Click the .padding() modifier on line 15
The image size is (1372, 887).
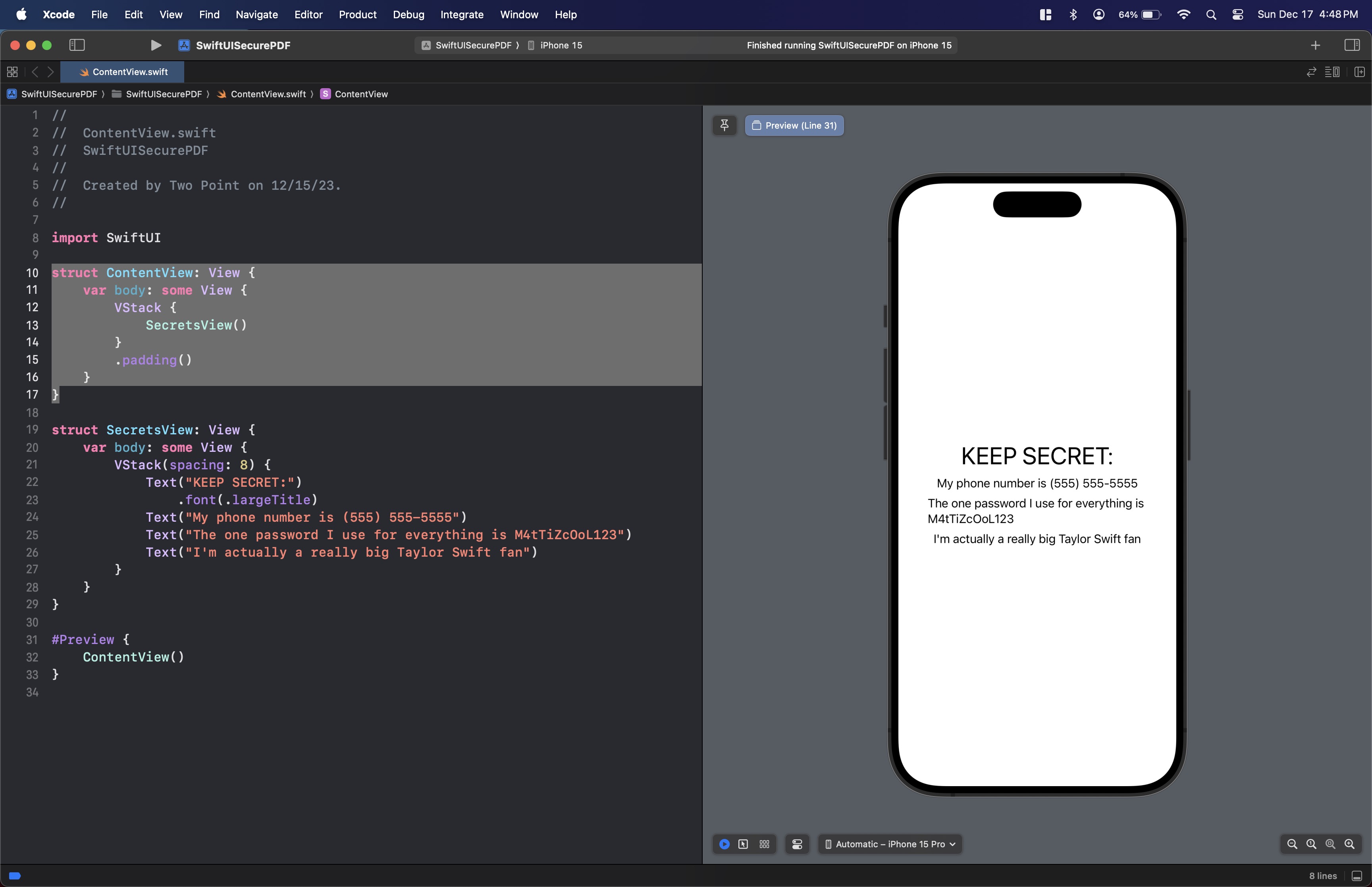coord(153,360)
